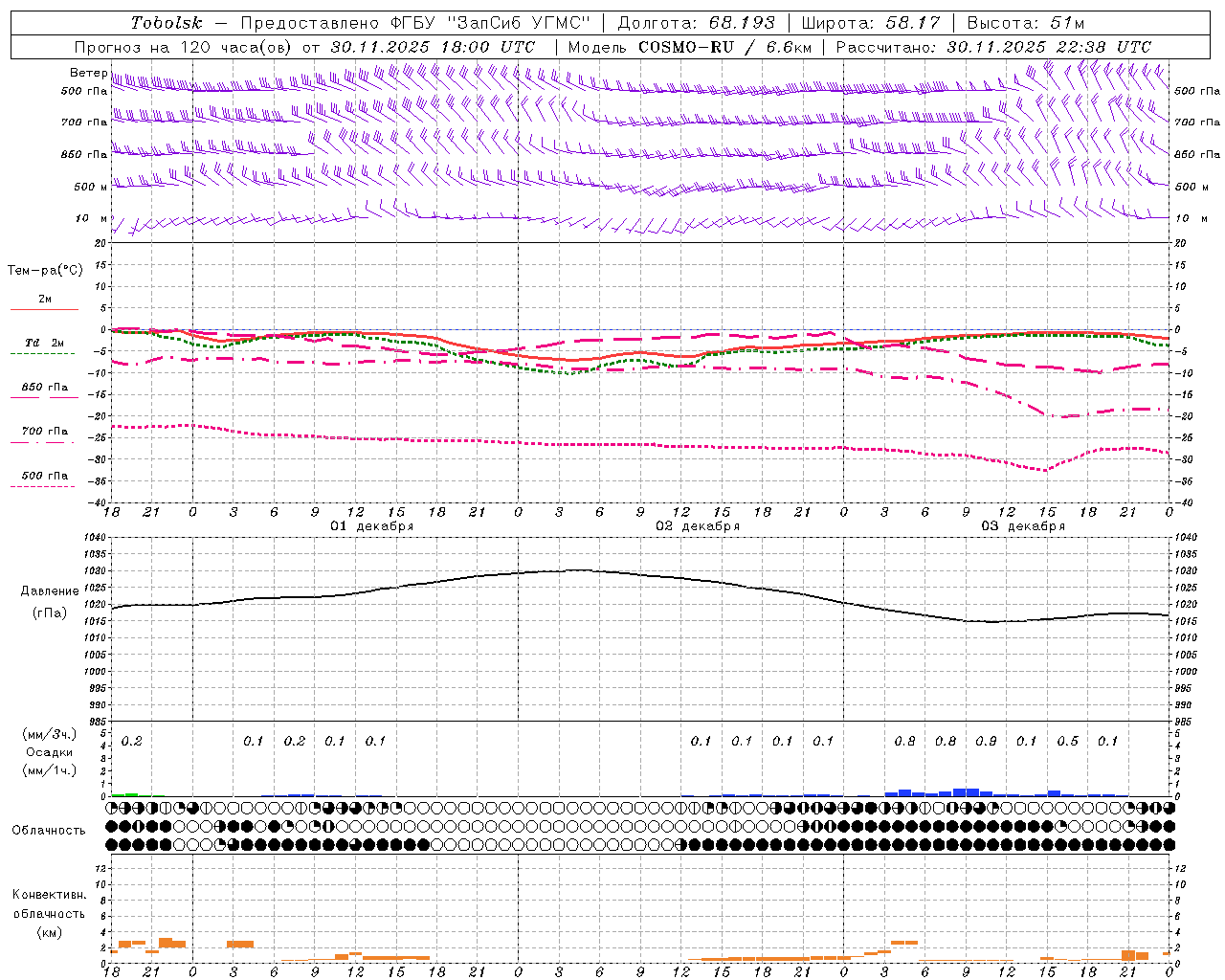Viewport: 1225px width, 980px height.
Task: Click the "Tobolsk" station name in the header
Action: pyautogui.click(x=167, y=23)
